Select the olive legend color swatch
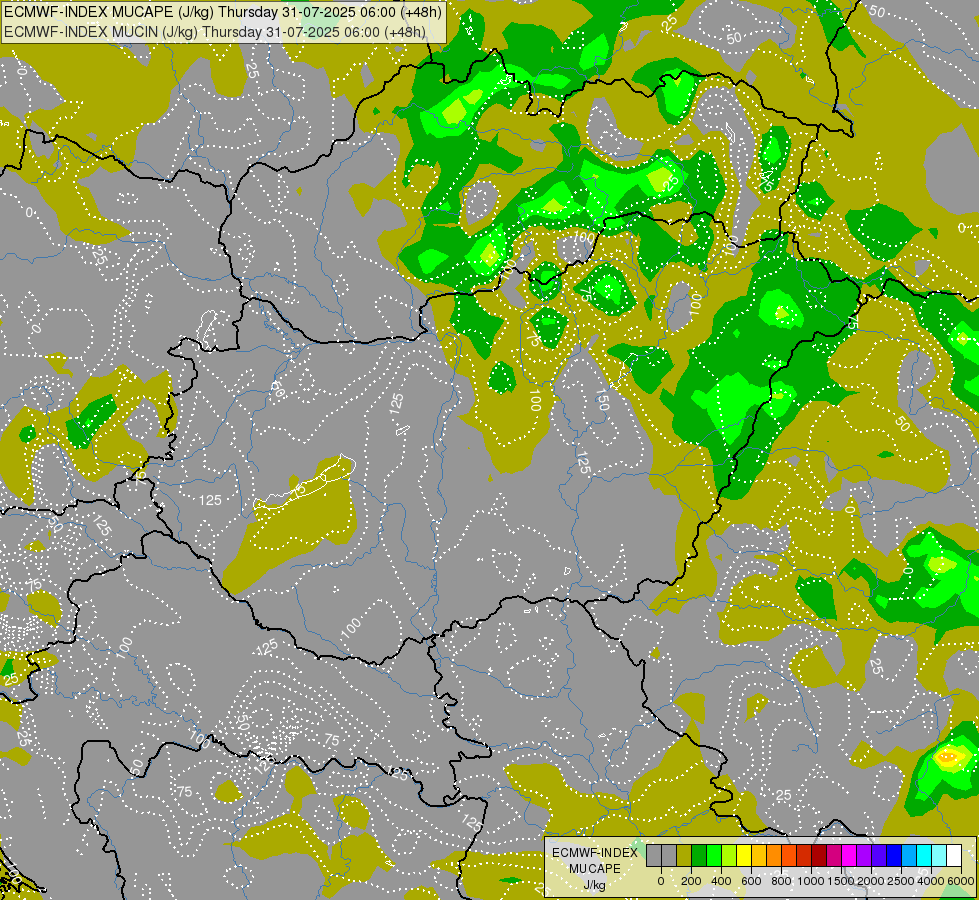The width and height of the screenshot is (979, 900). [x=684, y=855]
